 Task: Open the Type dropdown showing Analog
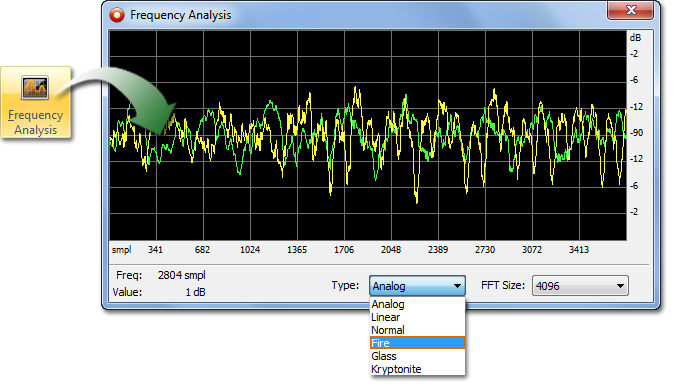click(417, 286)
